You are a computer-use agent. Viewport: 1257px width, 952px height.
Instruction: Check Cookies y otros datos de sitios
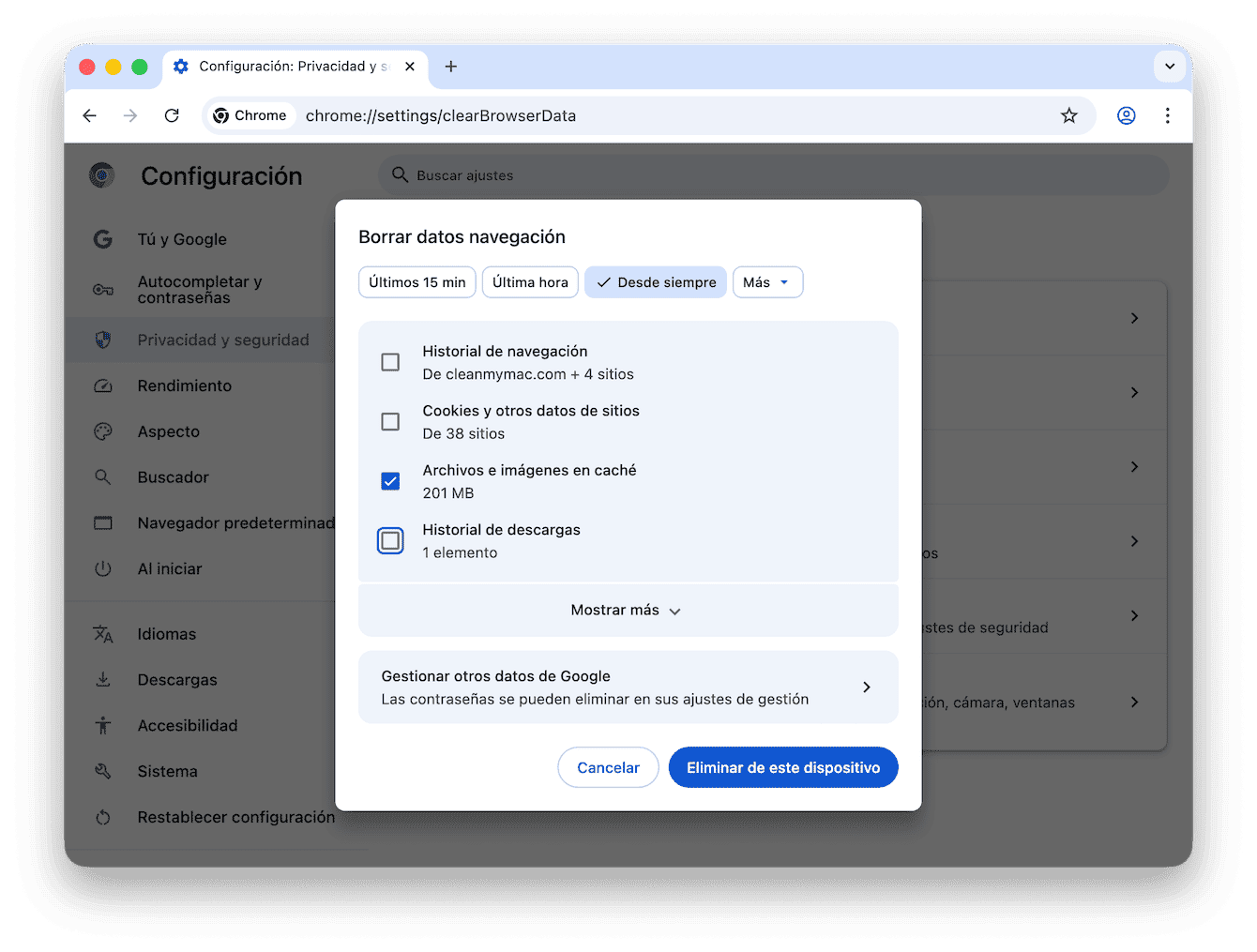point(390,421)
